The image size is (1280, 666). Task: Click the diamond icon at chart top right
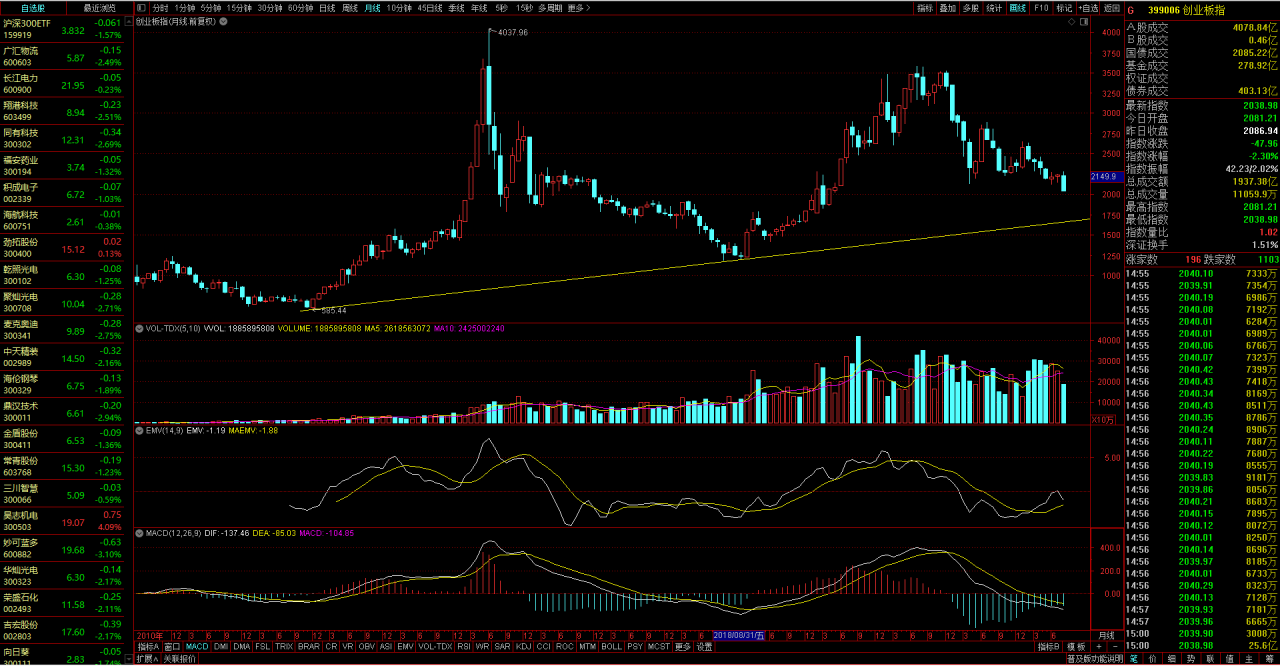1070,21
